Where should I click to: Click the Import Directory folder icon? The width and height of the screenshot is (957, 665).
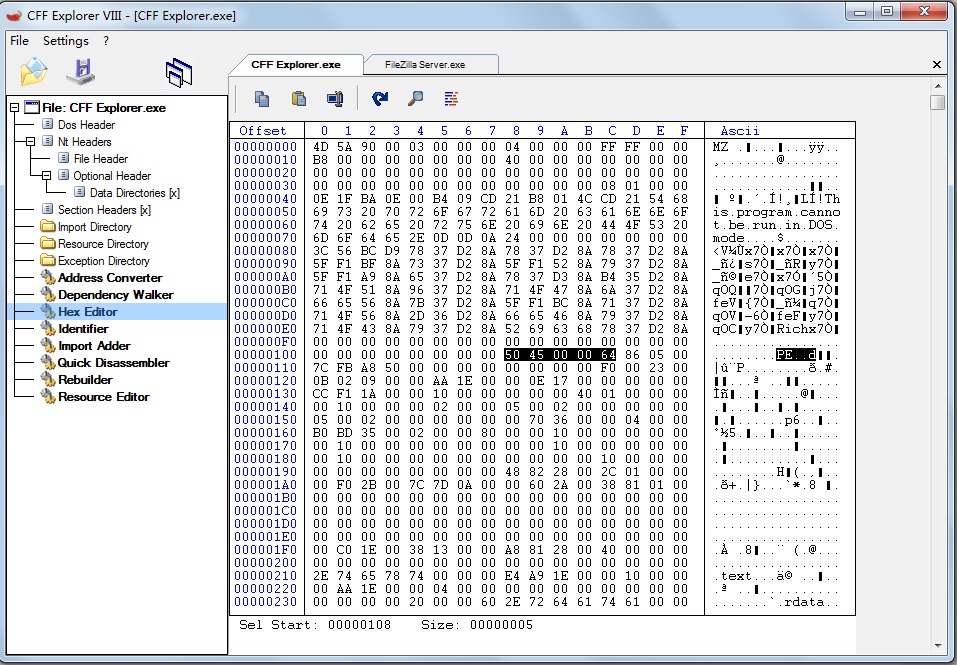coord(48,226)
